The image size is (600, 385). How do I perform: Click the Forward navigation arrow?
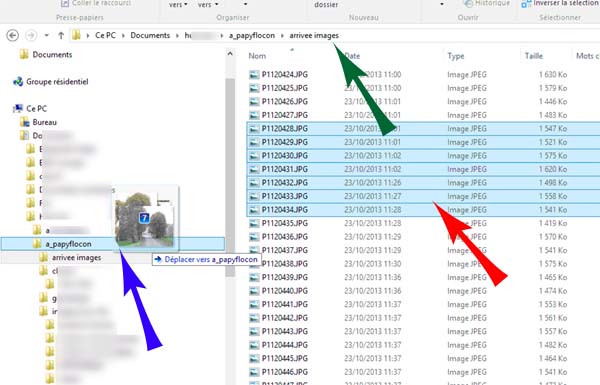coord(31,36)
